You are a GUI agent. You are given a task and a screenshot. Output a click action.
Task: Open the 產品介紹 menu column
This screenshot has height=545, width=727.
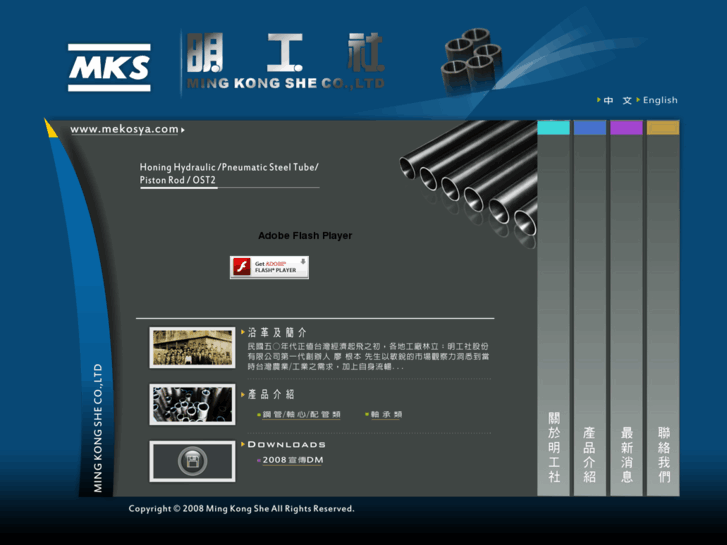[x=590, y=308]
